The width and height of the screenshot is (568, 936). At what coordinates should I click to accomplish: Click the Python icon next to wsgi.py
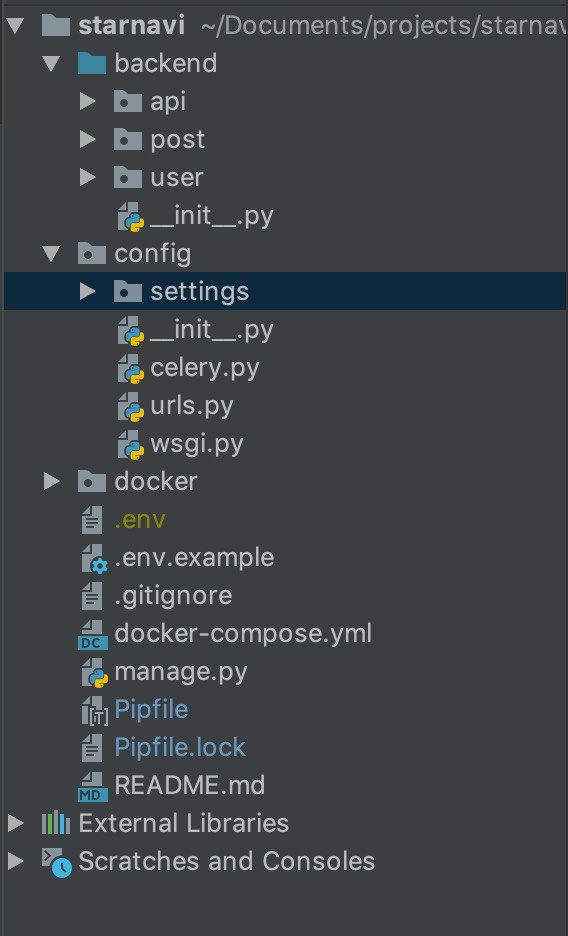click(131, 445)
